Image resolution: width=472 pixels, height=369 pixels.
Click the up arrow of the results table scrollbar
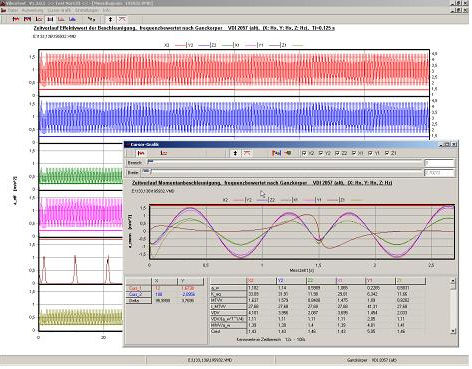(453, 282)
